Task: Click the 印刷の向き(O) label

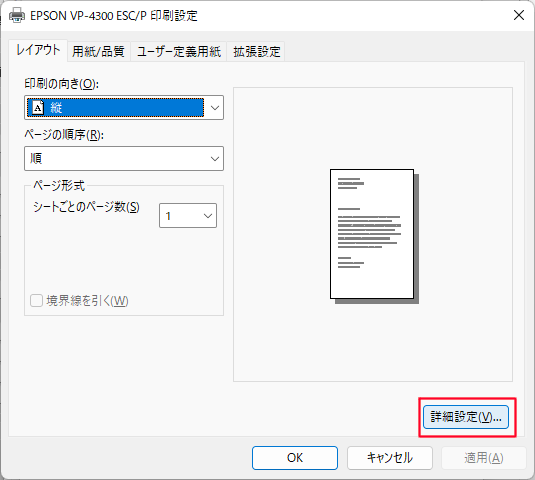Action: click(61, 84)
